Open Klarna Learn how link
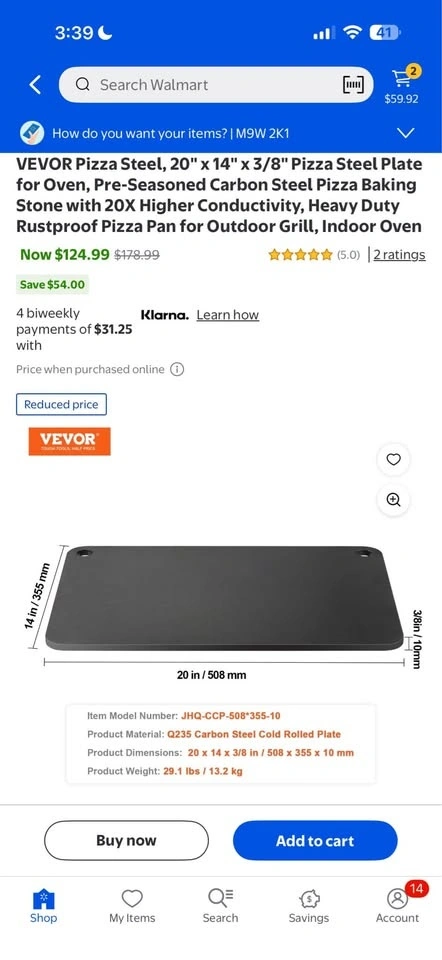This screenshot has height=960, width=442. pos(228,315)
